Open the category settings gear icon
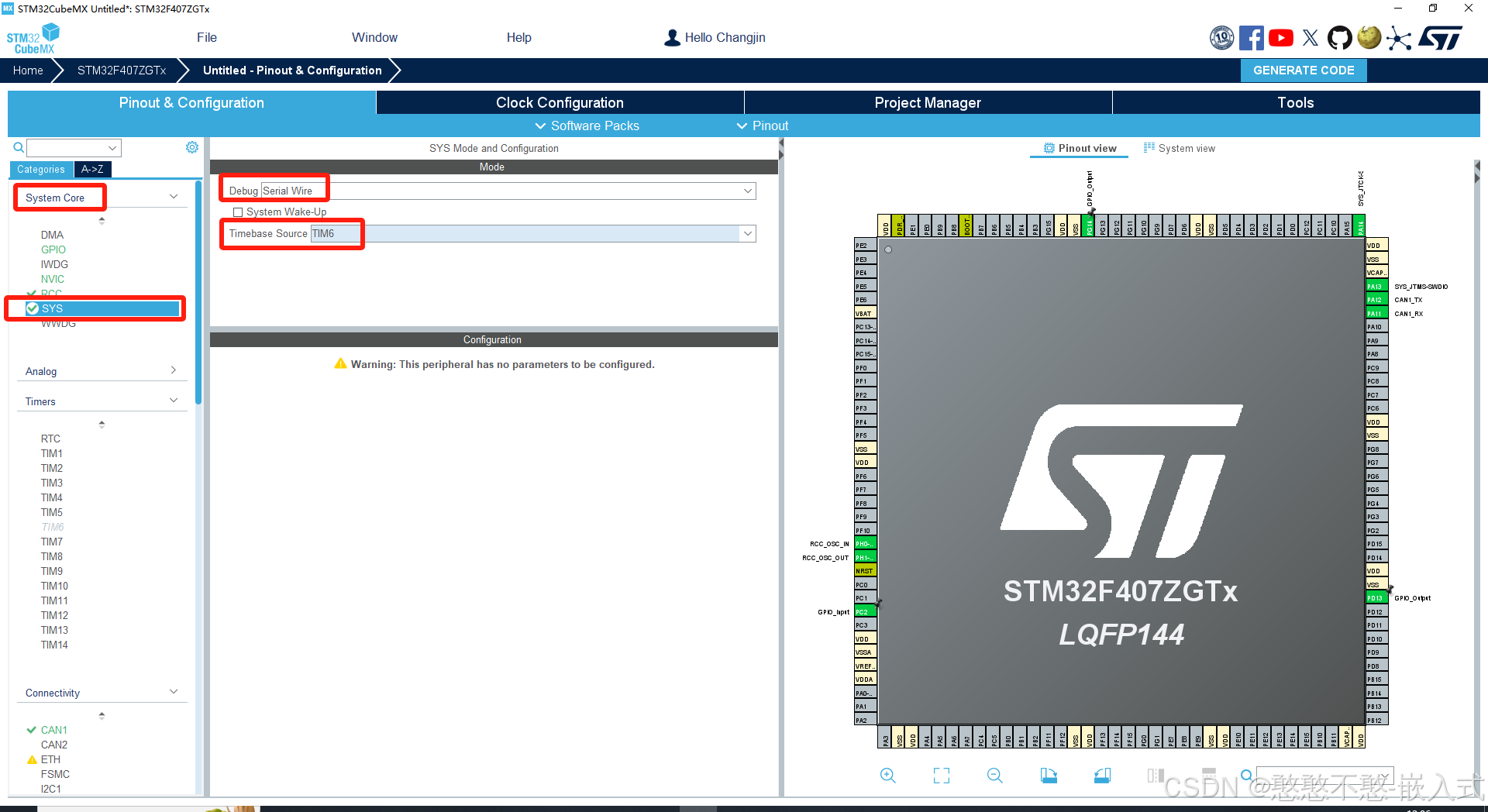 coord(192,147)
